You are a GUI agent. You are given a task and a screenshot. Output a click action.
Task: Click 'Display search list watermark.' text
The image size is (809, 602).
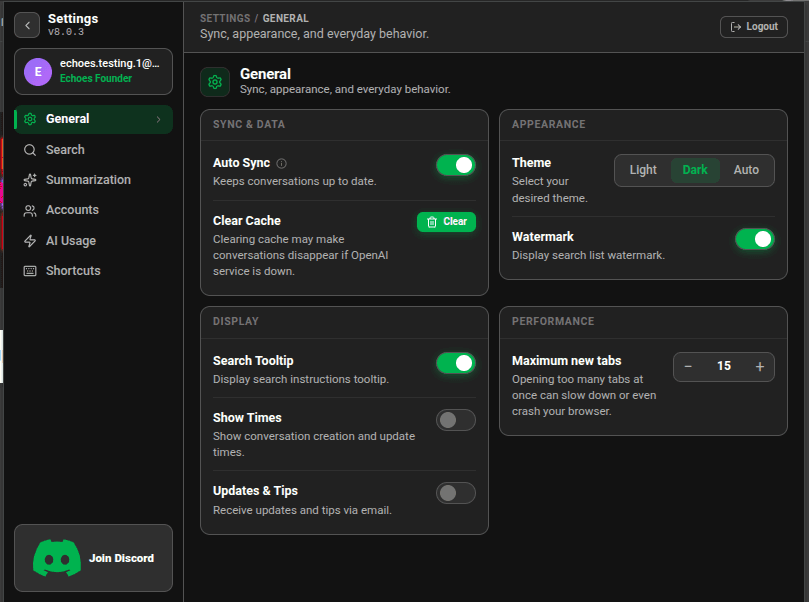tap(588, 255)
